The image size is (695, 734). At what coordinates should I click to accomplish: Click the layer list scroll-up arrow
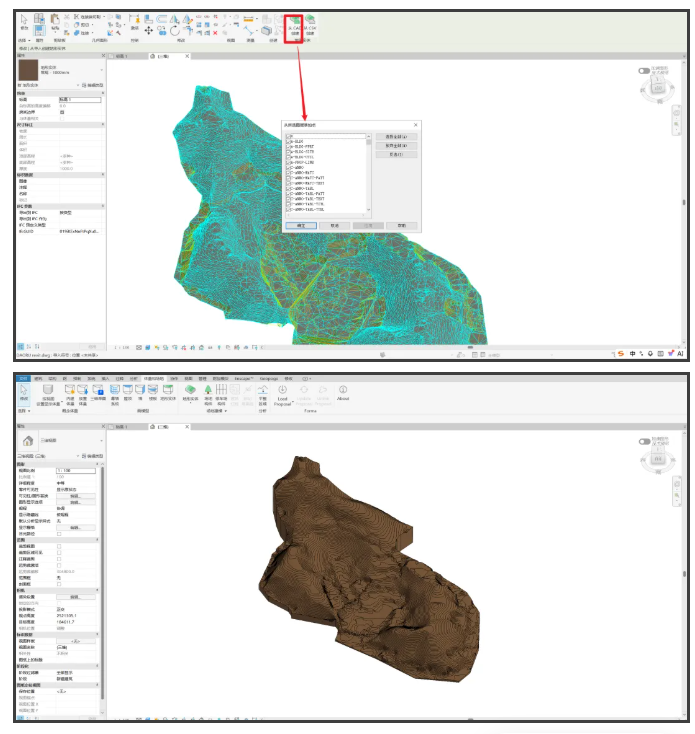pyautogui.click(x=369, y=136)
